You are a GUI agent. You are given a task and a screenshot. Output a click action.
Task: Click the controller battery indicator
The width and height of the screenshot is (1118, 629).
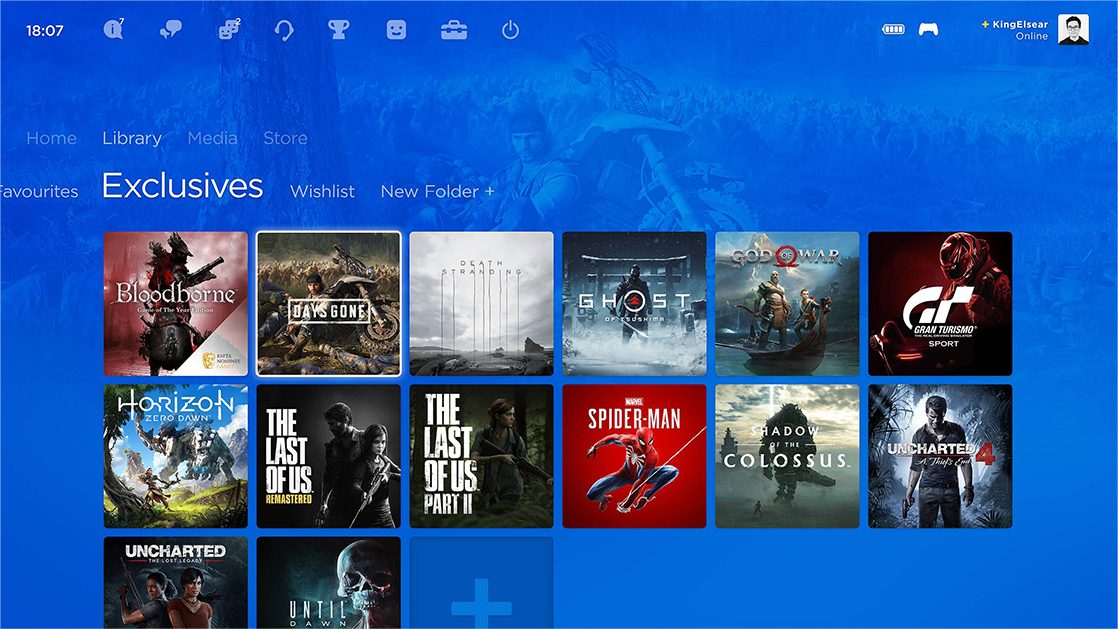(x=893, y=29)
